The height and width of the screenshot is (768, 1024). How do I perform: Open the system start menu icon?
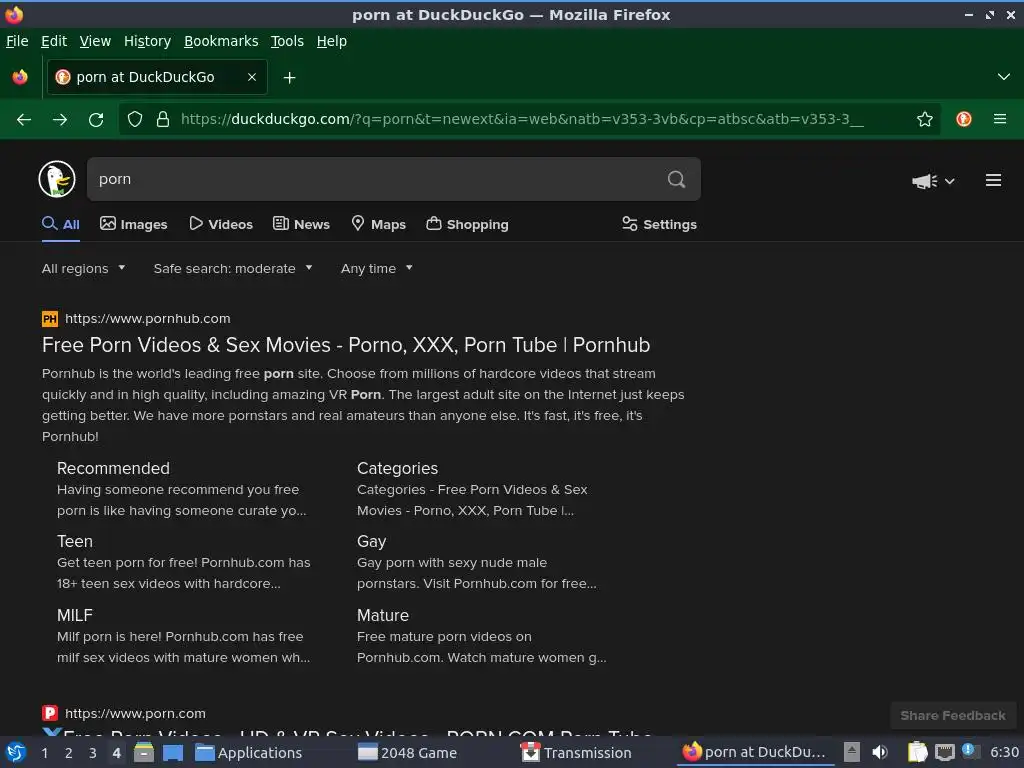(x=16, y=752)
